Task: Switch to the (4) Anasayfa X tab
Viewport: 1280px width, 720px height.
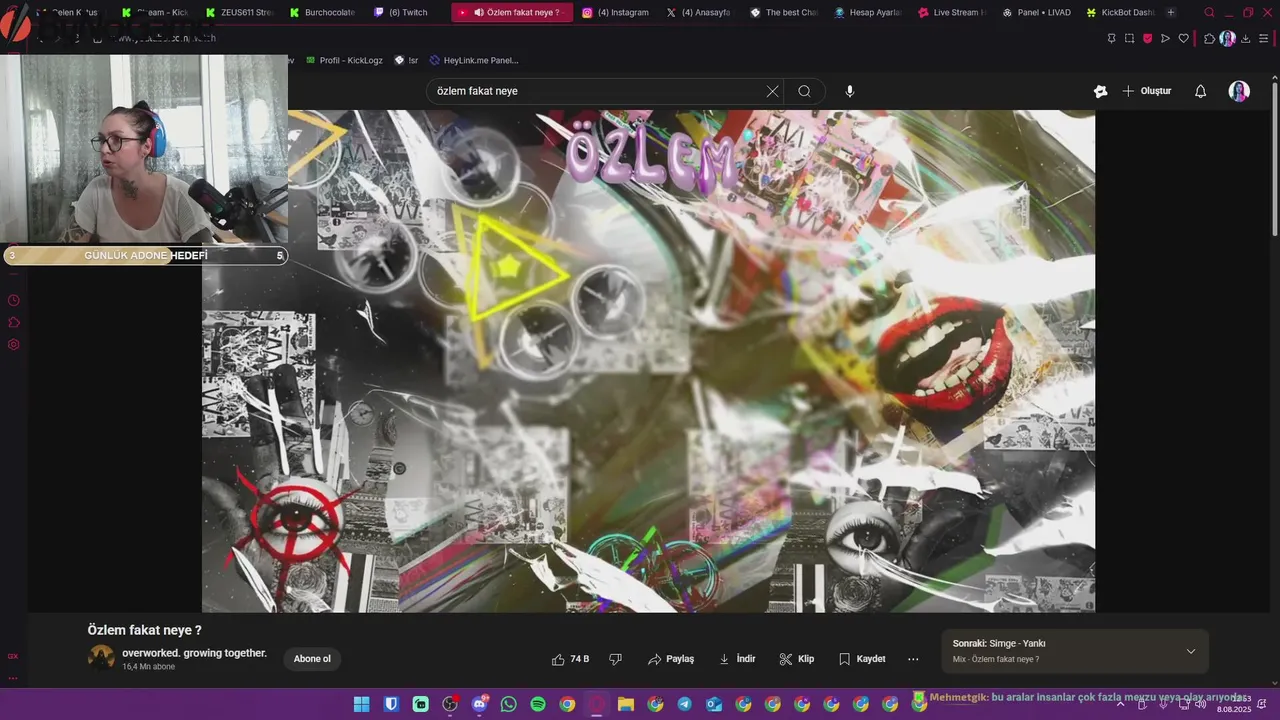Action: 699,12
